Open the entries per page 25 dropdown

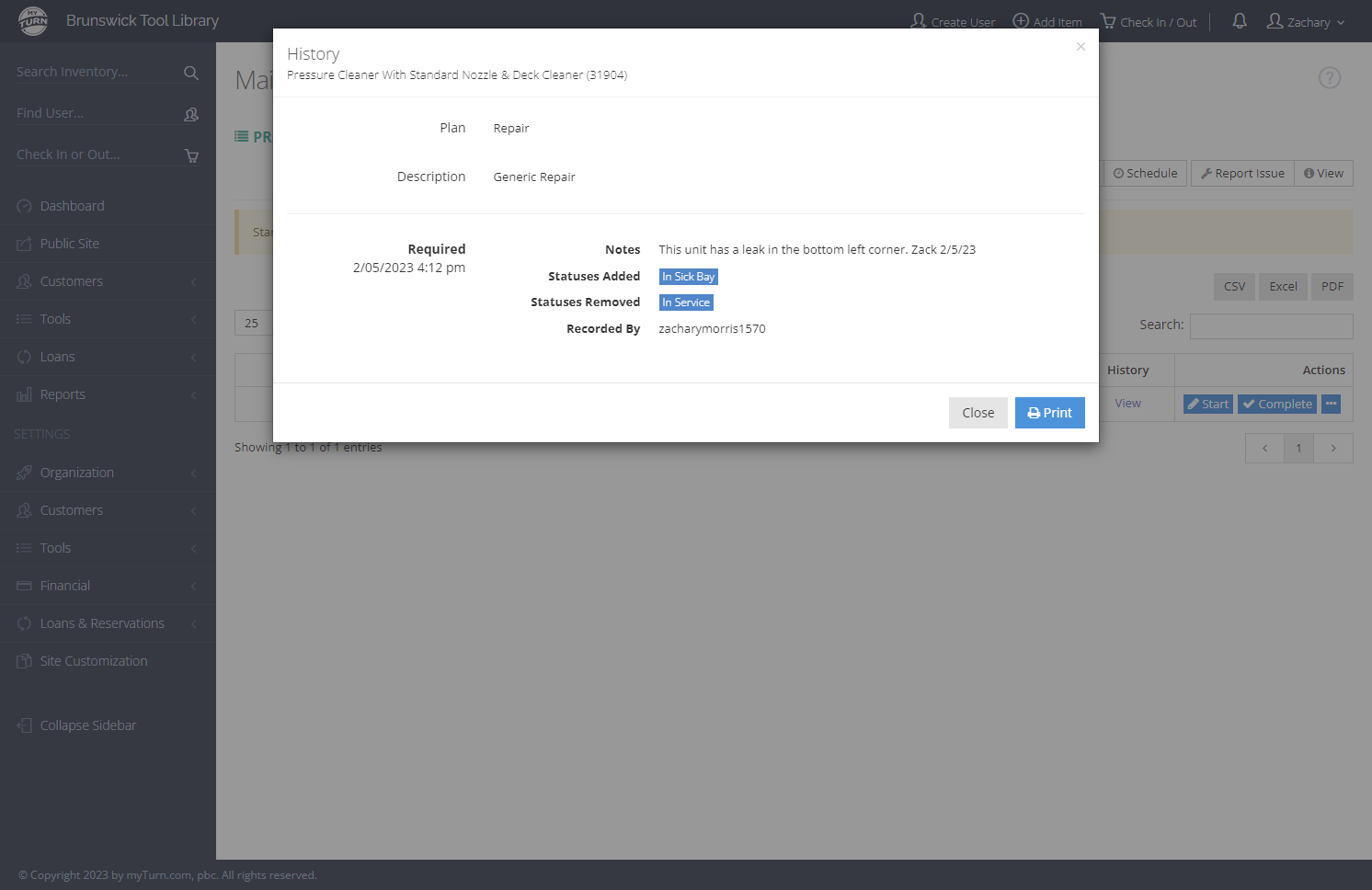tap(254, 324)
